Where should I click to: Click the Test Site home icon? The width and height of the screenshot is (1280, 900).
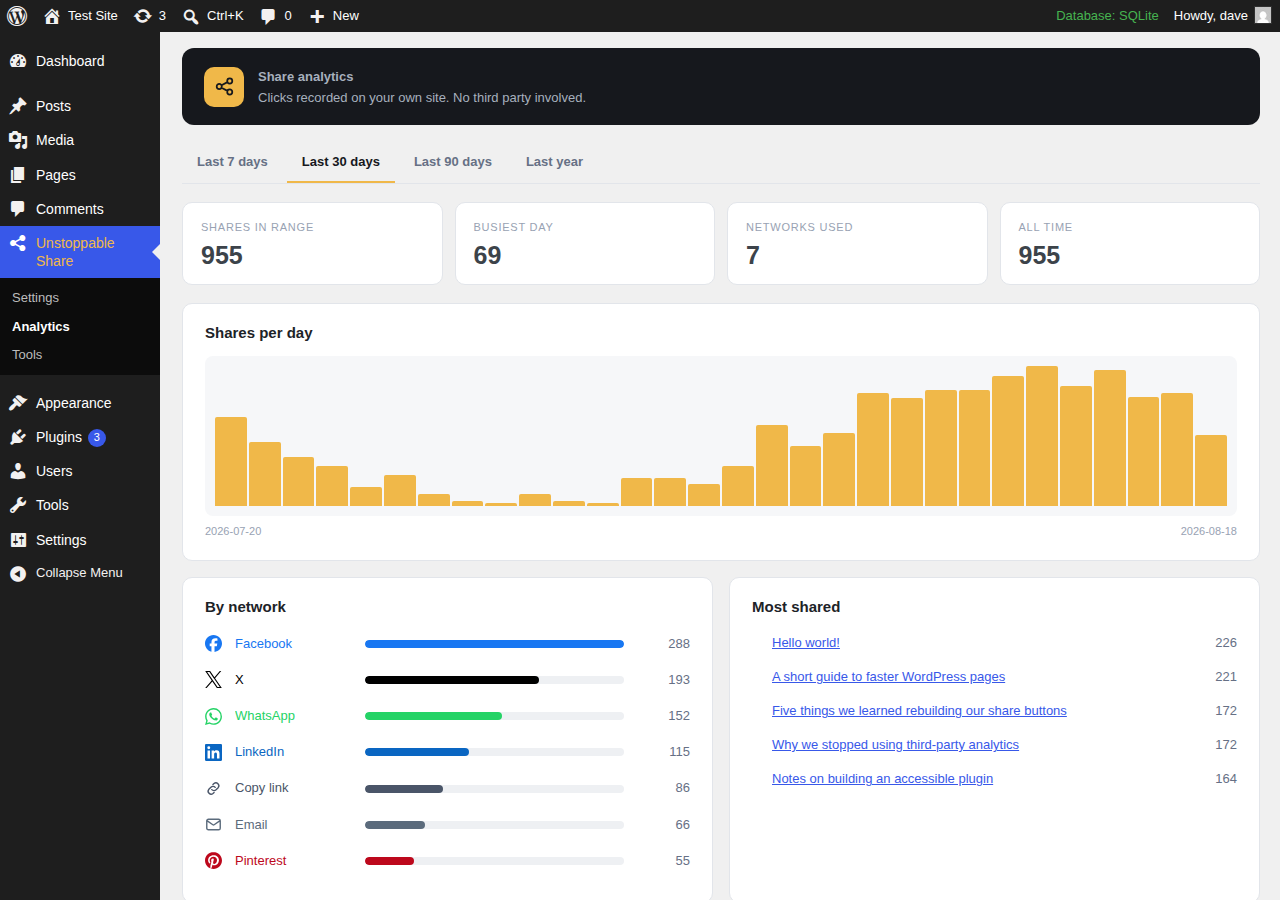pos(52,16)
